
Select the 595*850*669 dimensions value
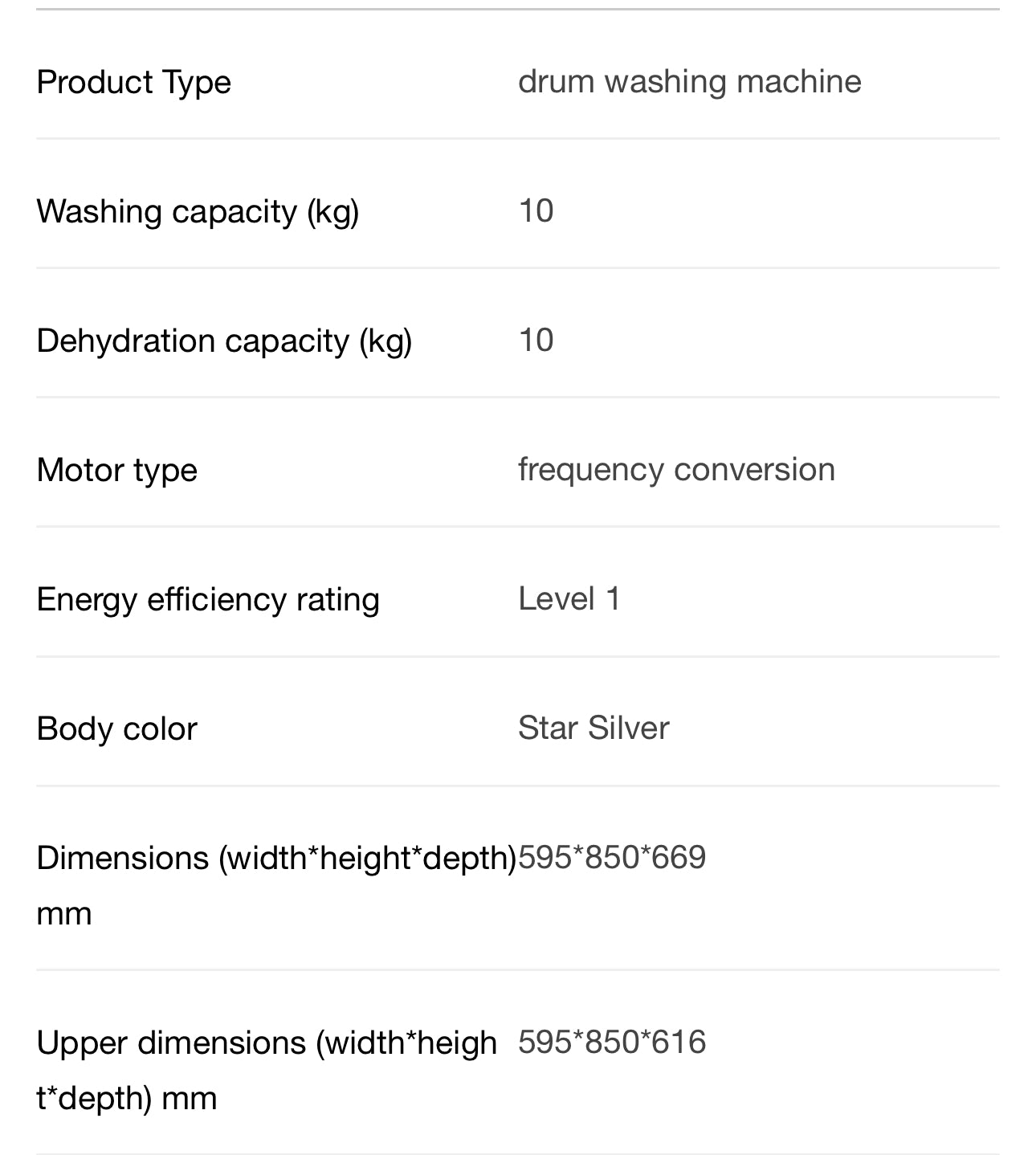click(612, 857)
